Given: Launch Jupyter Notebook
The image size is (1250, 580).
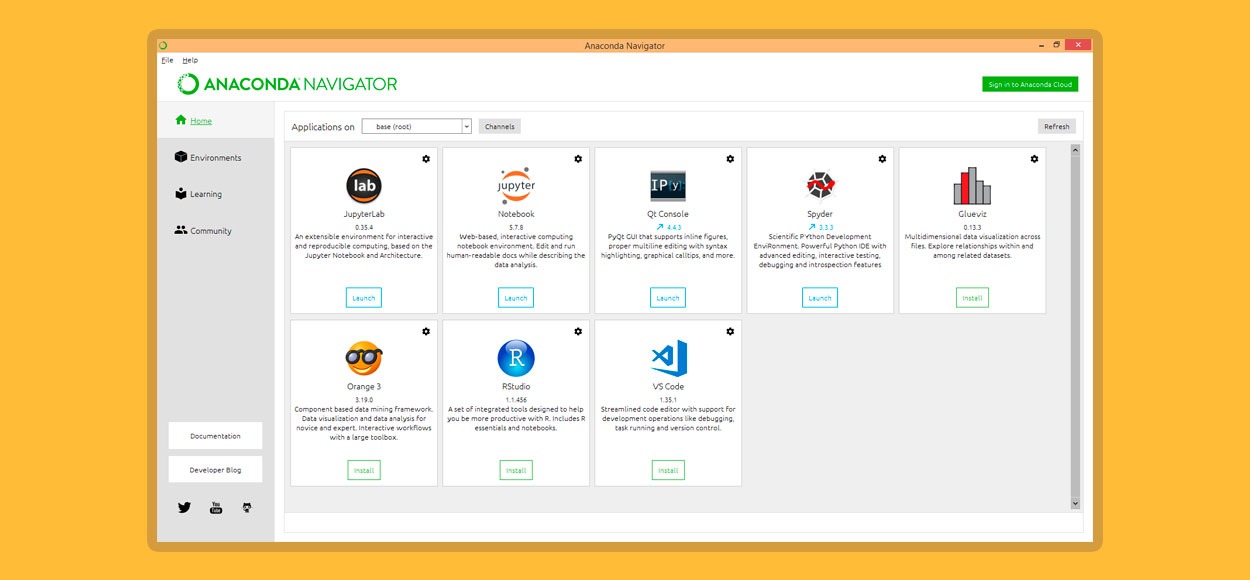Looking at the screenshot, I should (x=516, y=298).
